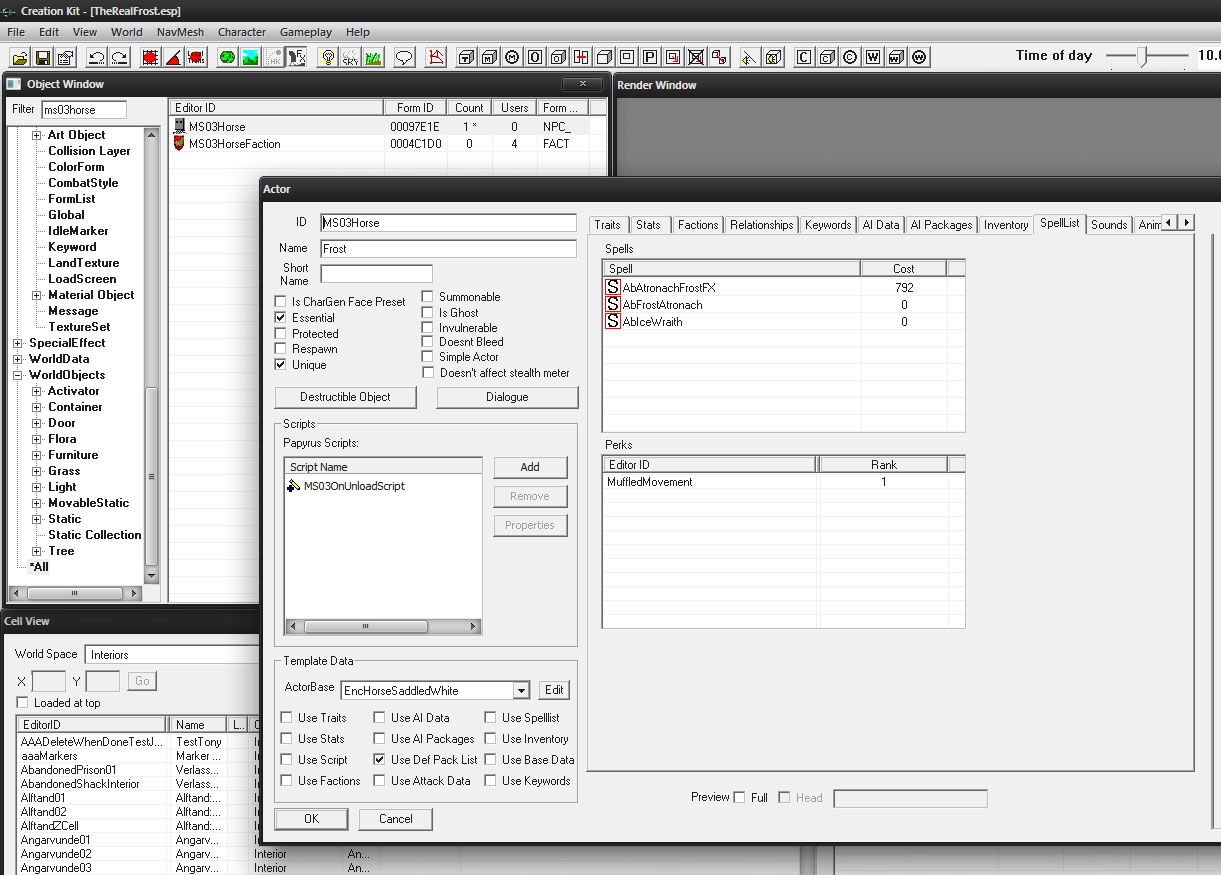Toggle the light bulb toolbar icon
Image resolution: width=1221 pixels, height=875 pixels.
point(327,57)
